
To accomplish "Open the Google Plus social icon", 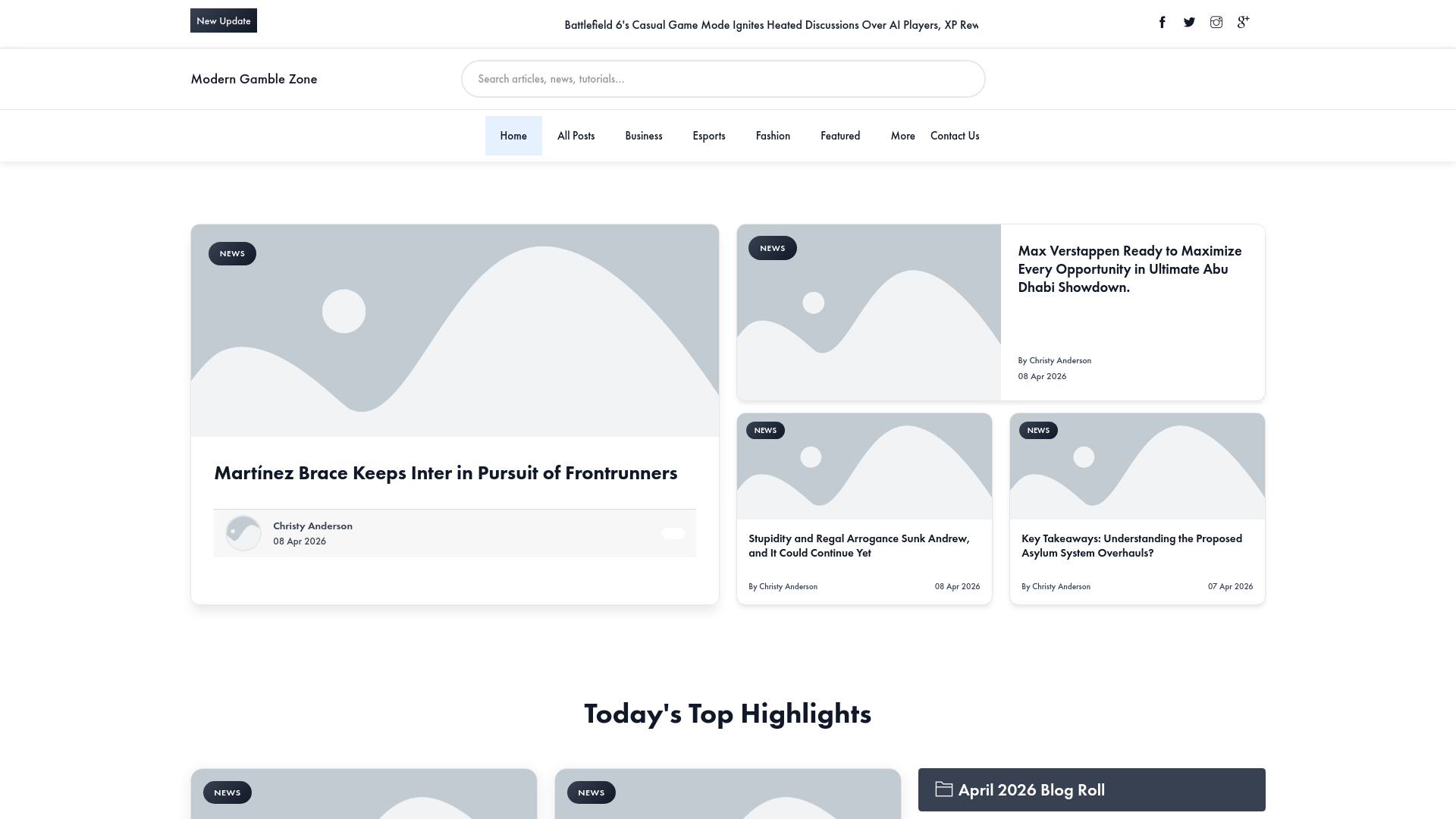I will tap(1243, 22).
